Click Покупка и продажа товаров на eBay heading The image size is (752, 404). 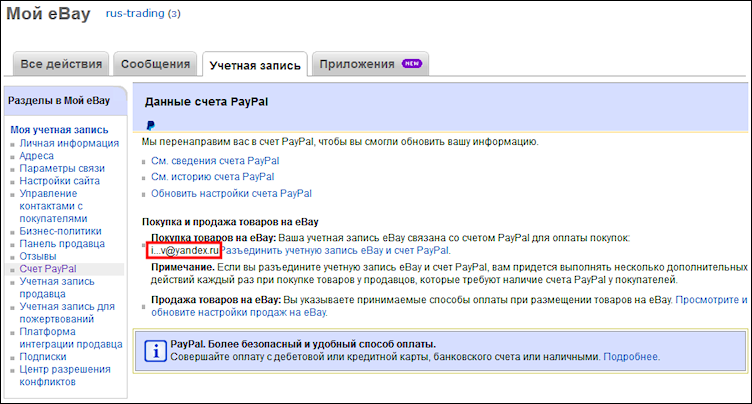(x=230, y=222)
